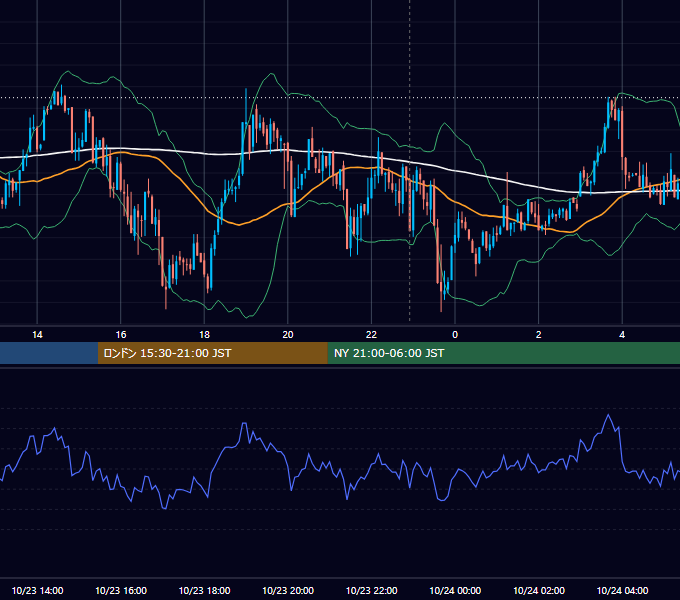The height and width of the screenshot is (600, 680).
Task: Click the 10/24 04:00 date label
Action: point(622,590)
